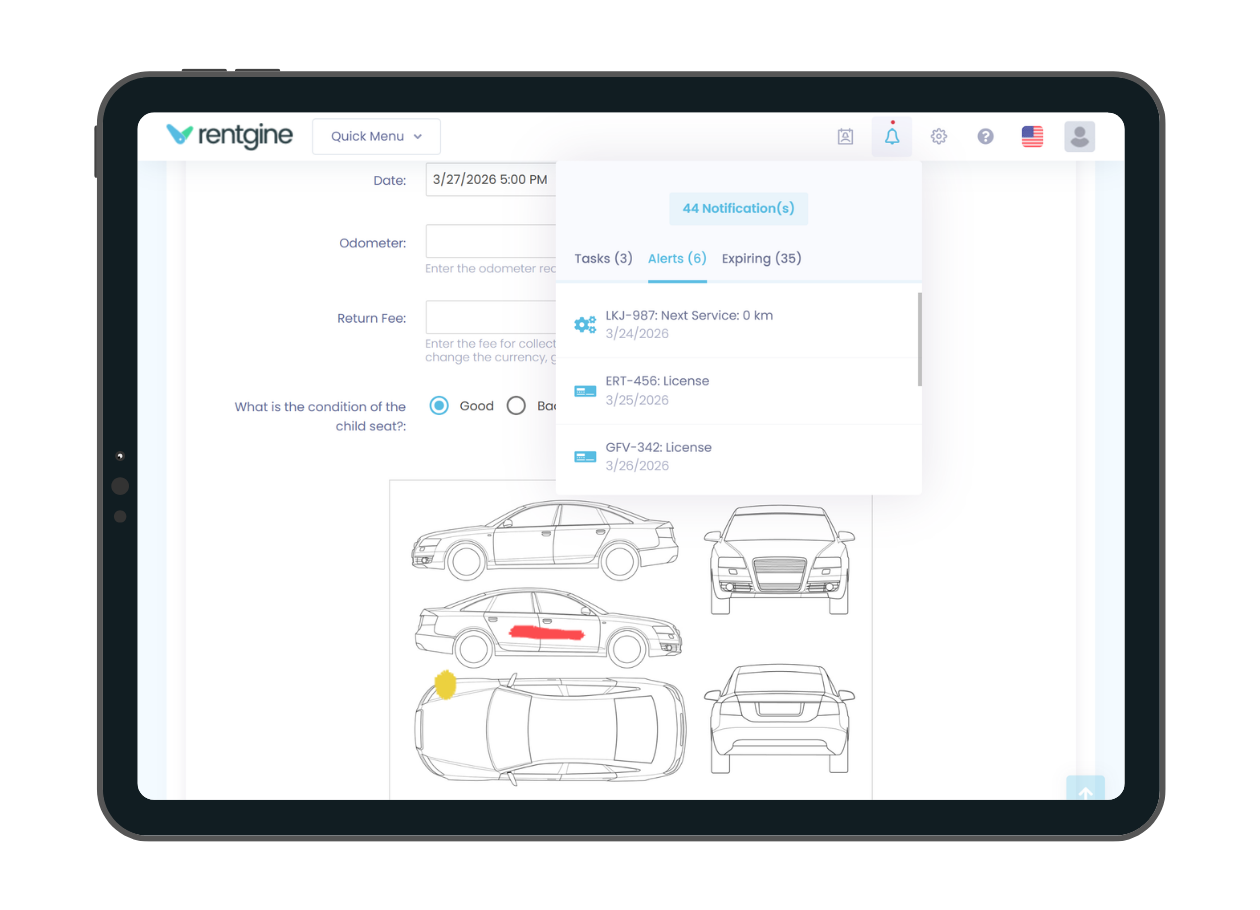Viewport: 1260px width, 910px height.
Task: Click the help question mark icon
Action: (985, 137)
